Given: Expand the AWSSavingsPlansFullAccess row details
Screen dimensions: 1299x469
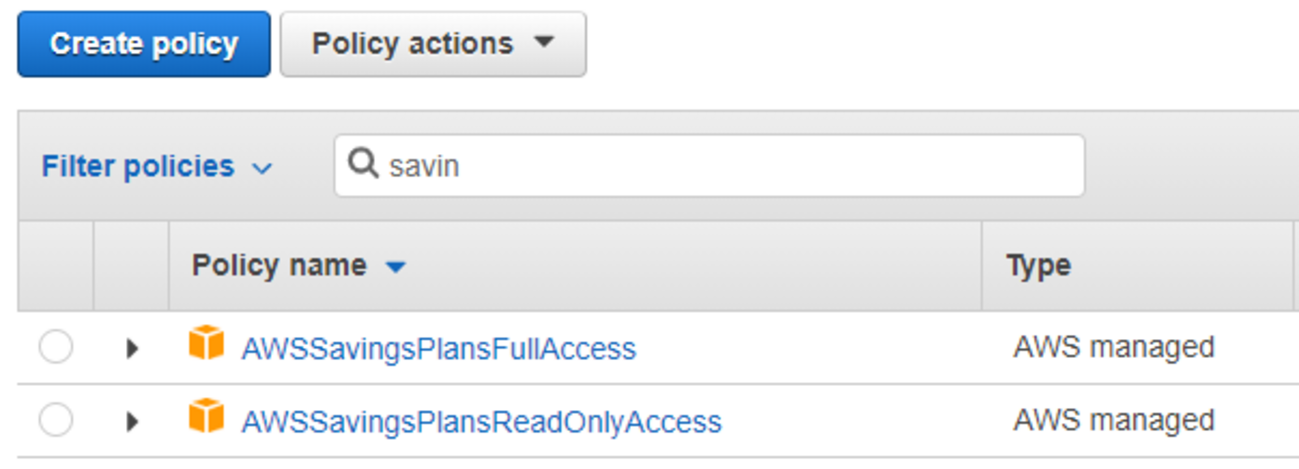Looking at the screenshot, I should tap(132, 348).
